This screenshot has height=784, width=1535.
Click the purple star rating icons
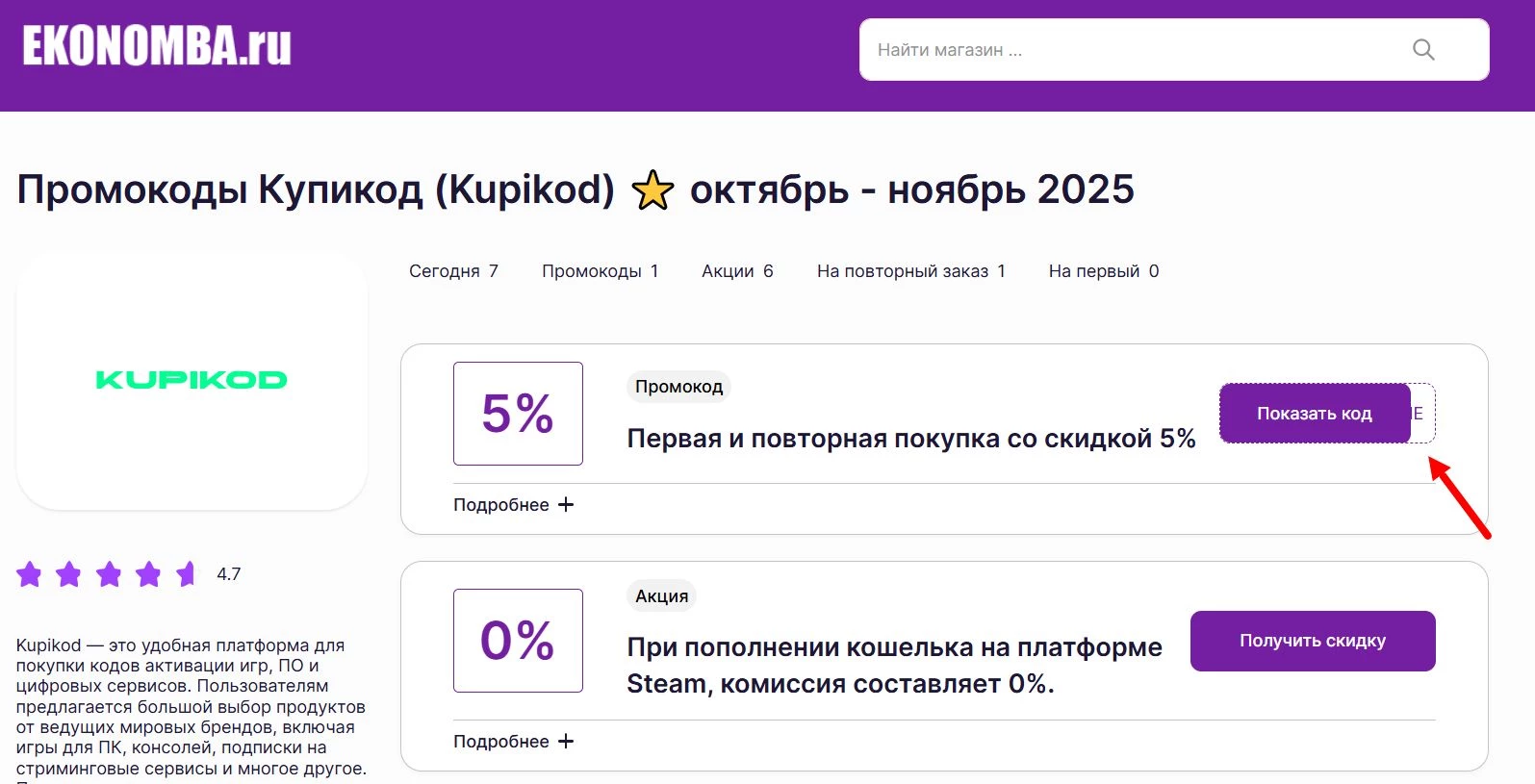point(106,574)
